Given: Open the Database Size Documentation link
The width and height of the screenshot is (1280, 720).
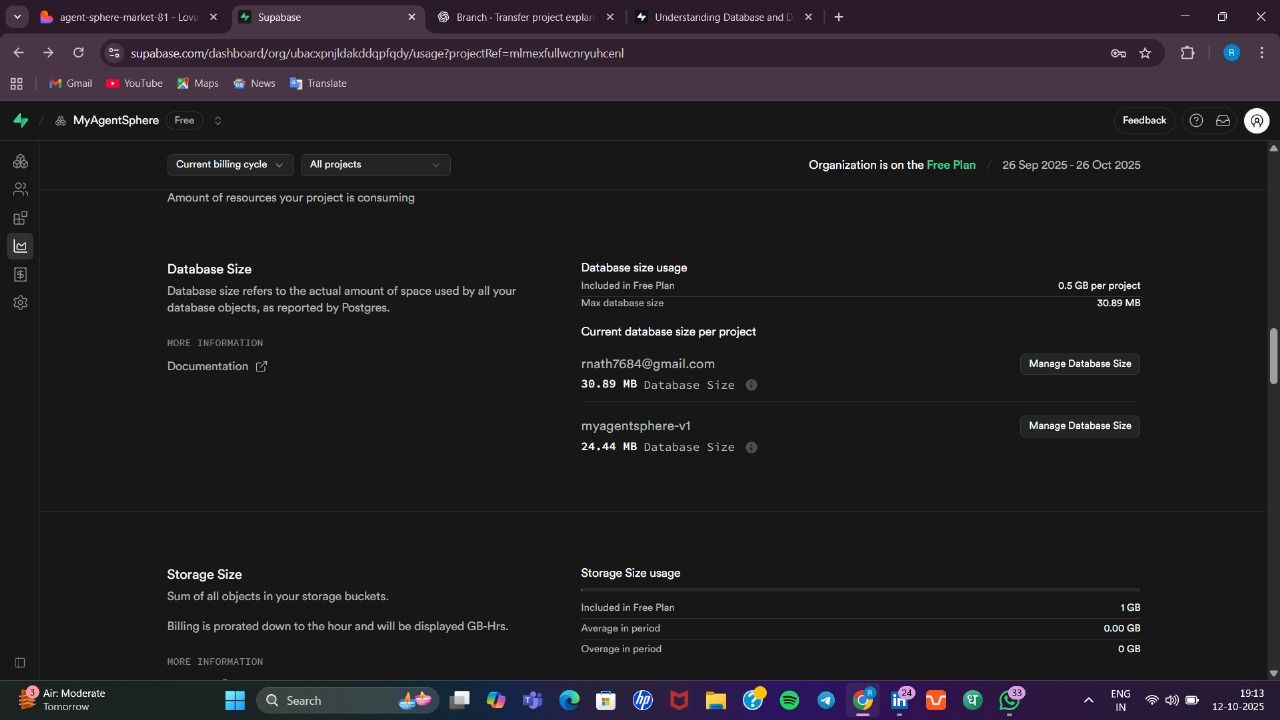Looking at the screenshot, I should 217,366.
